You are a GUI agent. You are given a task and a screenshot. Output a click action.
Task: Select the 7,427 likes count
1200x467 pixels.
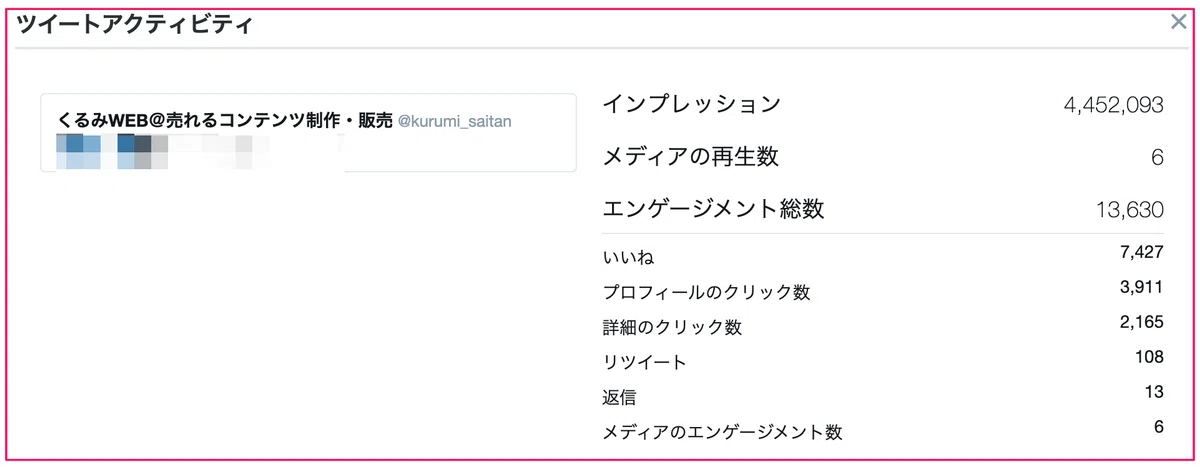(1143, 253)
